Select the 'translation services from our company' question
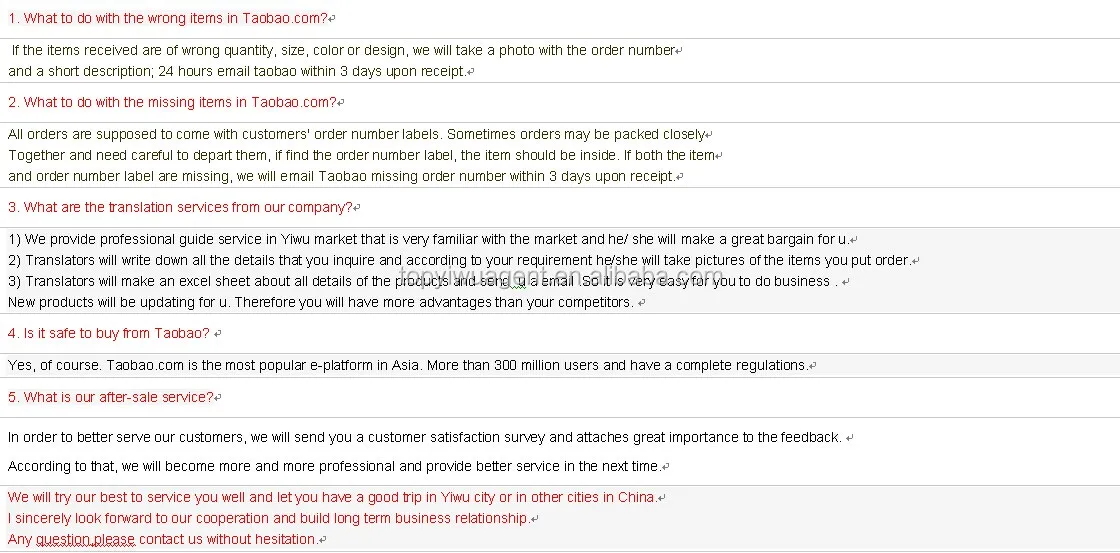Image resolution: width=1120 pixels, height=553 pixels. pyautogui.click(x=181, y=207)
